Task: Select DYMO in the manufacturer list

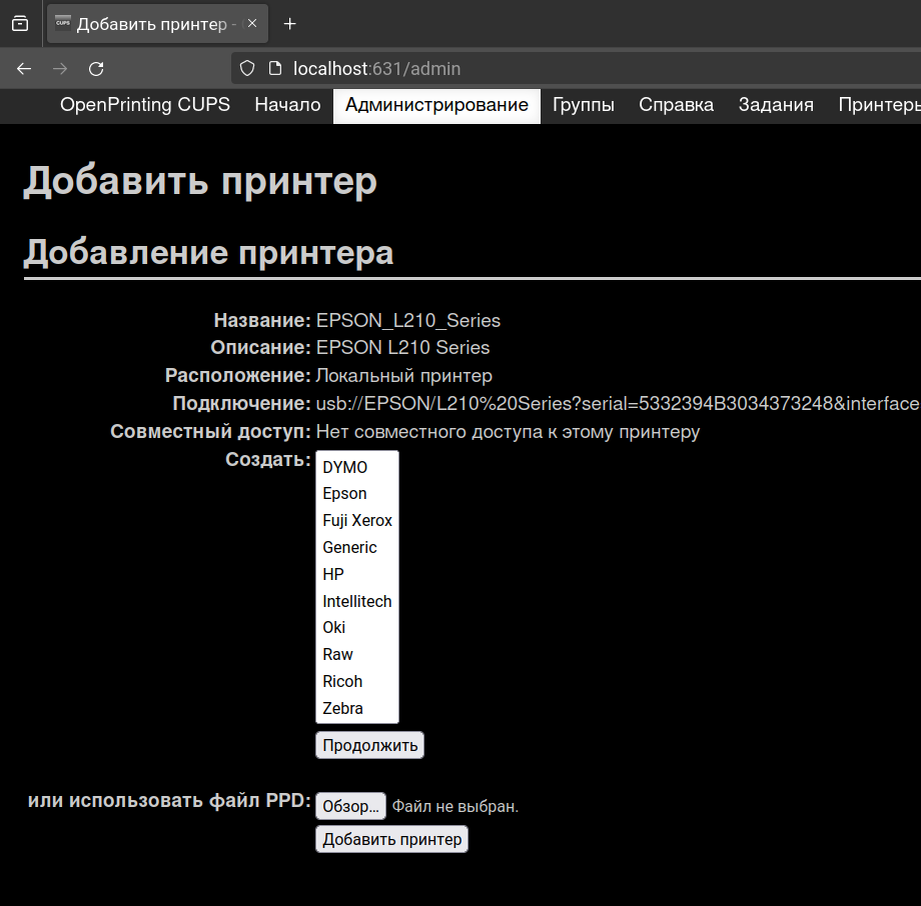Action: point(357,467)
